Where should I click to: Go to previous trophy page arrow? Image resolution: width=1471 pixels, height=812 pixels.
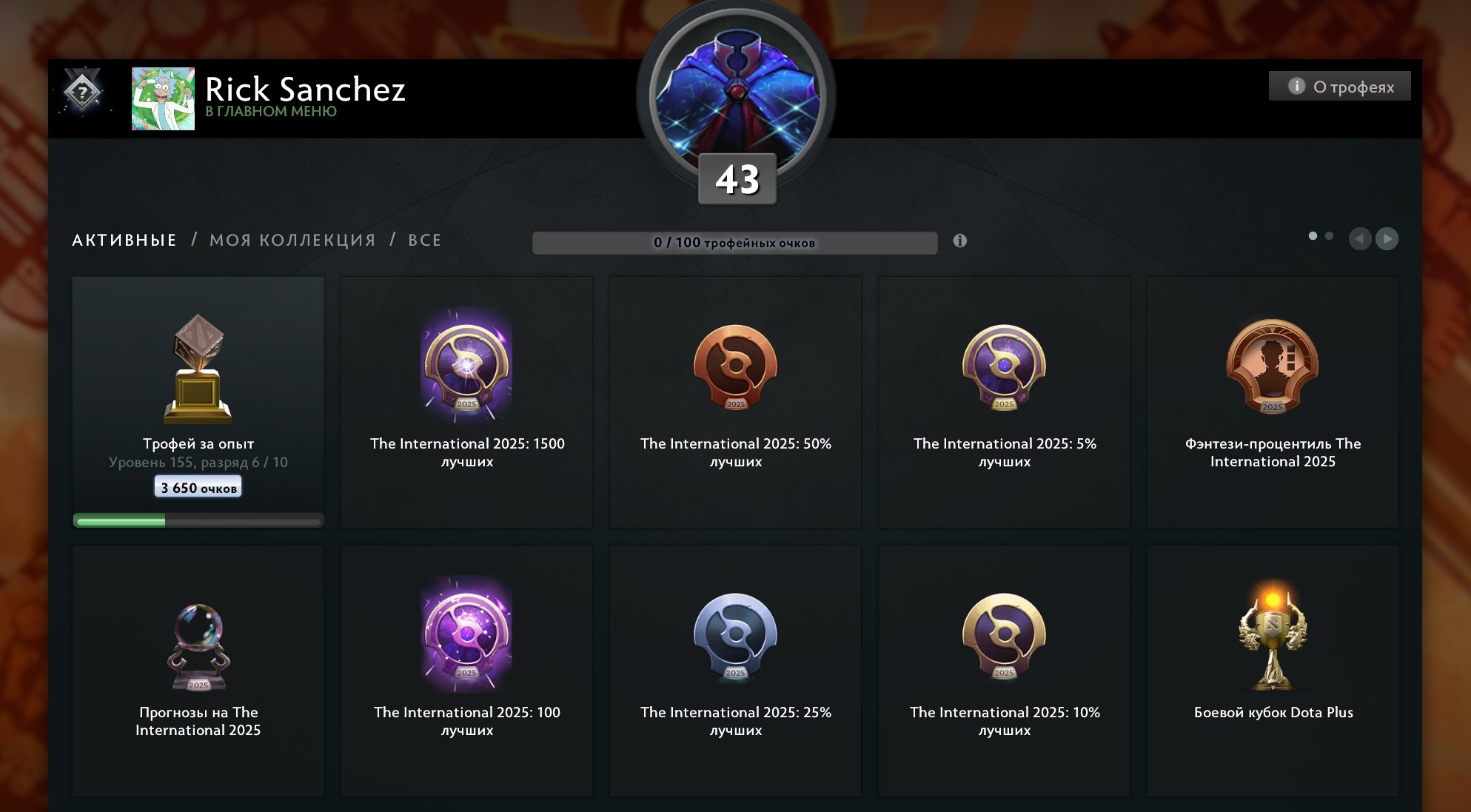1360,238
